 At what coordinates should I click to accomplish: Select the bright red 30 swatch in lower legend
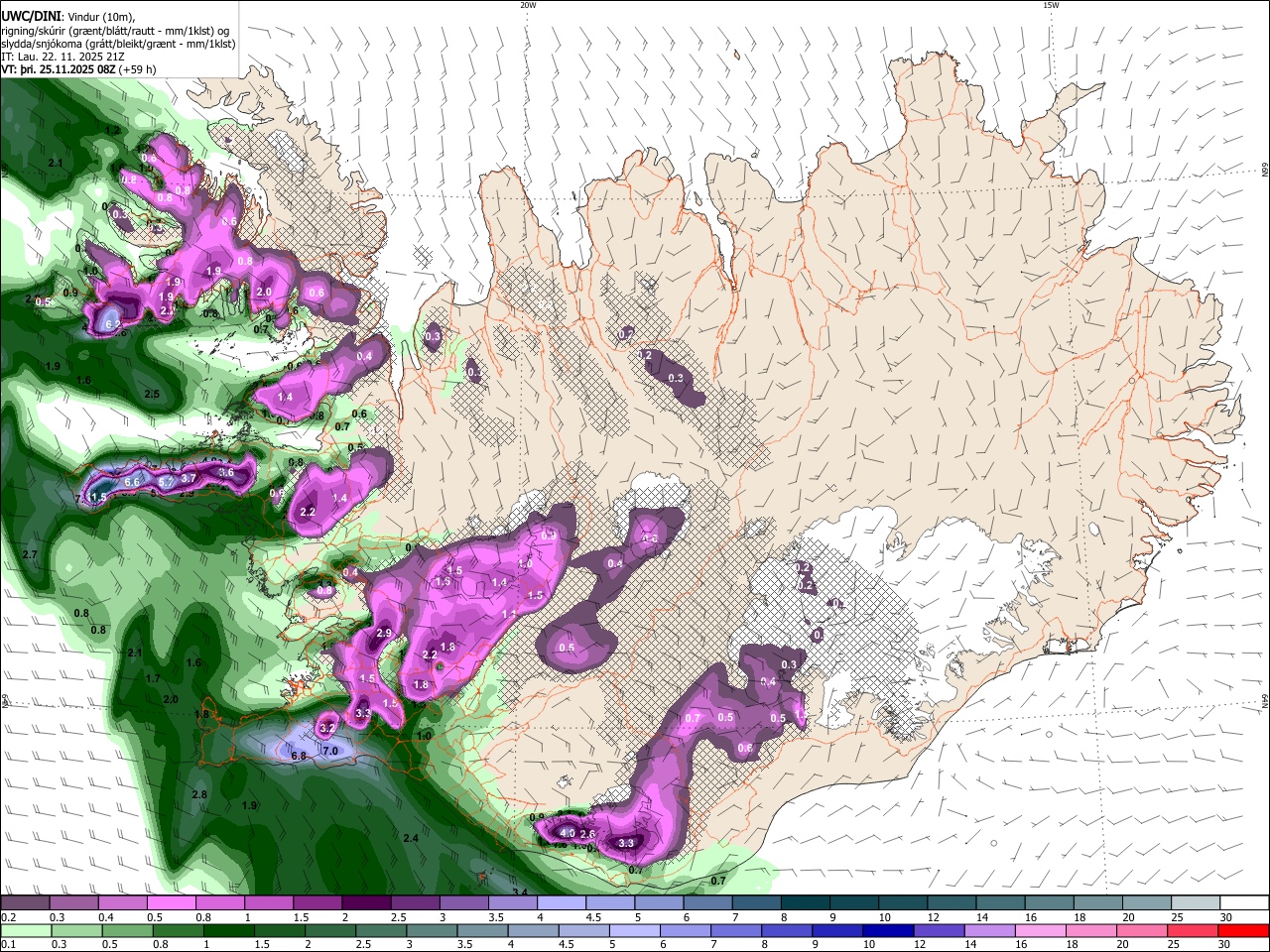1245,931
